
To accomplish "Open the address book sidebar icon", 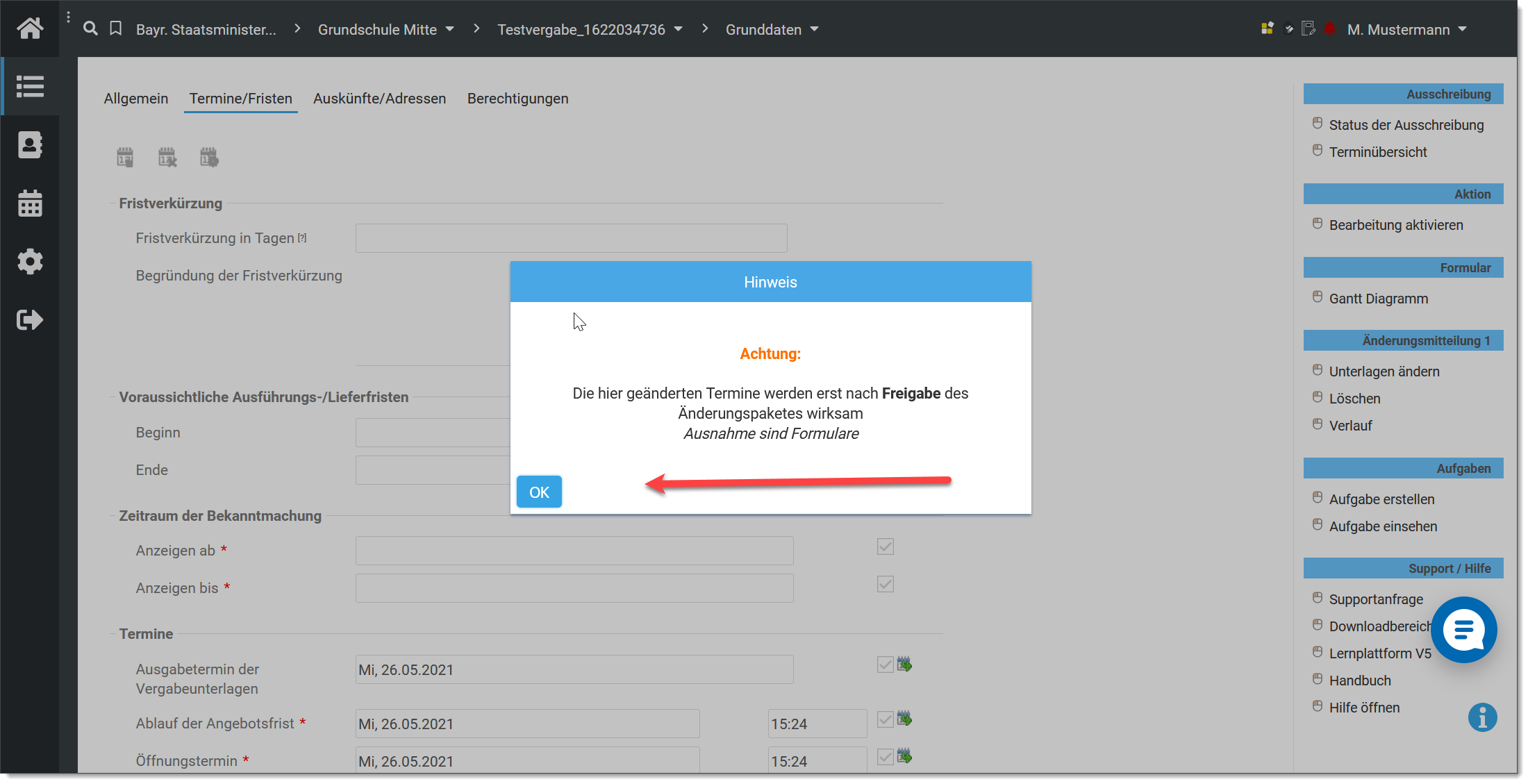I will (30, 144).
